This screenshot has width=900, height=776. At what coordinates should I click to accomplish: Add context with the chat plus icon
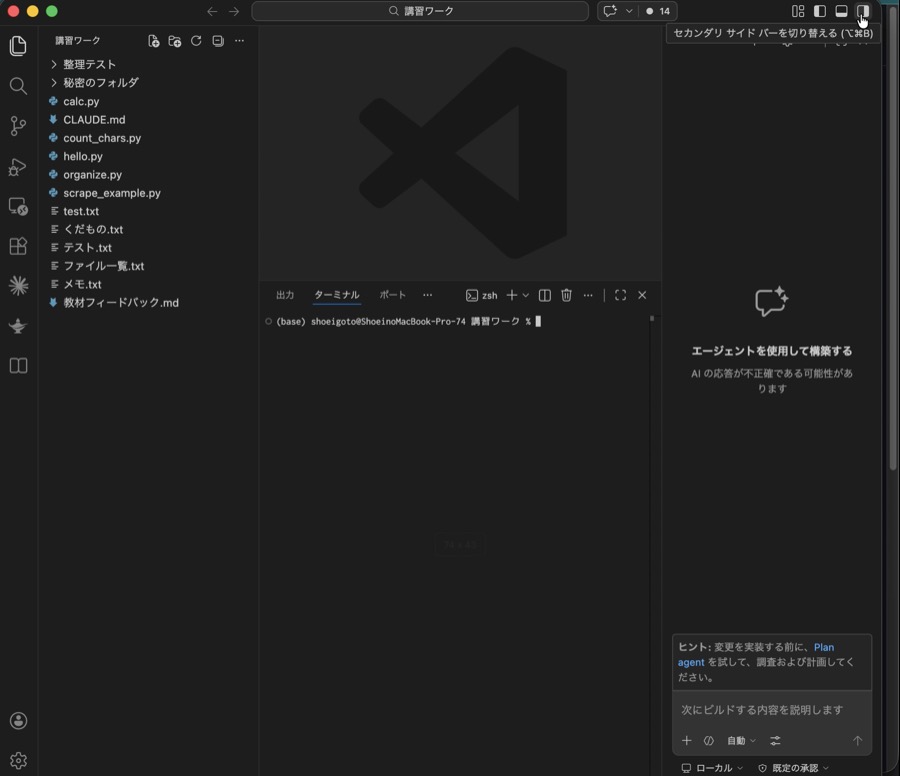click(686, 740)
